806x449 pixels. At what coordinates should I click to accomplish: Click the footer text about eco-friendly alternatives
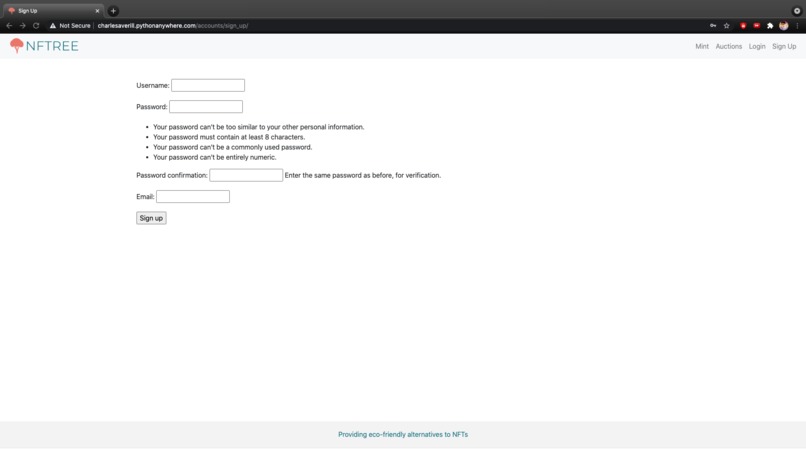[403, 435]
